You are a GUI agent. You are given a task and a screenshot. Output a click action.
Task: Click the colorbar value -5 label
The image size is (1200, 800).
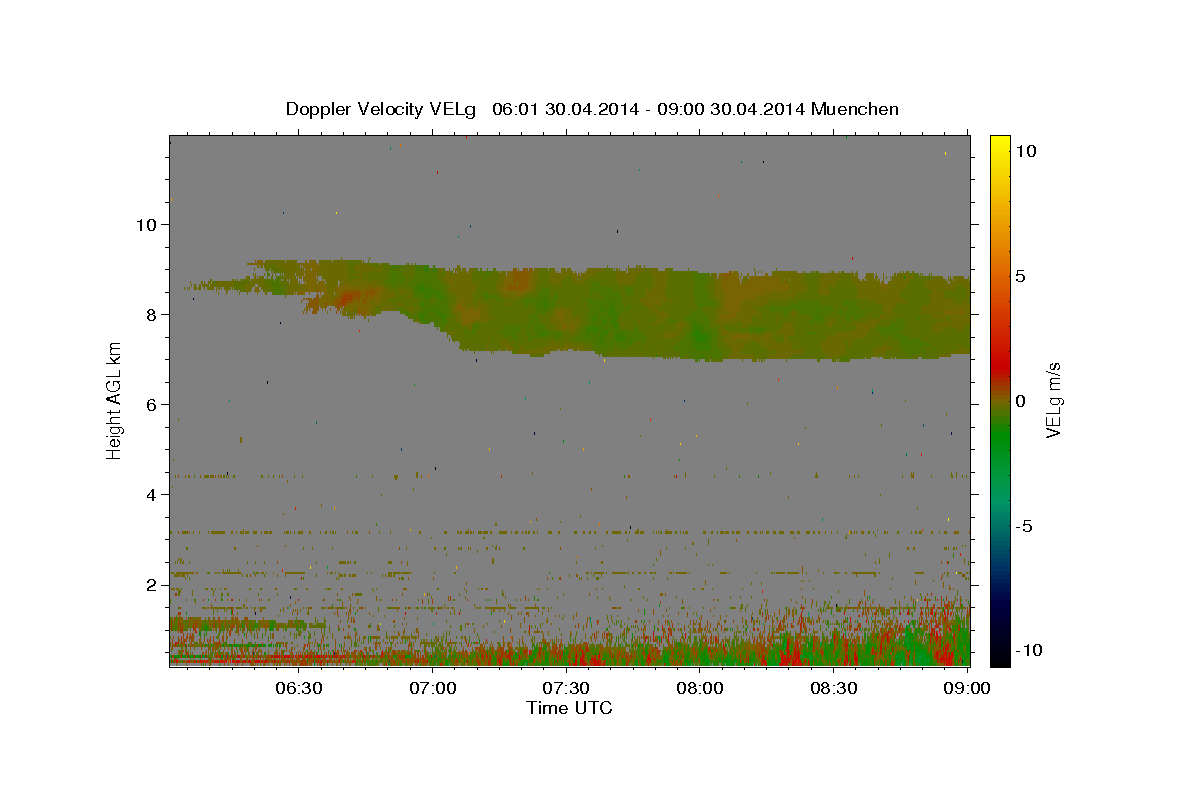point(1025,526)
